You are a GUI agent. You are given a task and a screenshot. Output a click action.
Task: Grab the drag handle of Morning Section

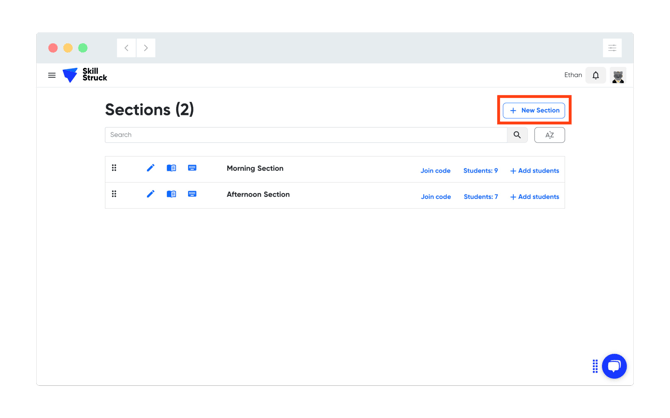(x=114, y=168)
